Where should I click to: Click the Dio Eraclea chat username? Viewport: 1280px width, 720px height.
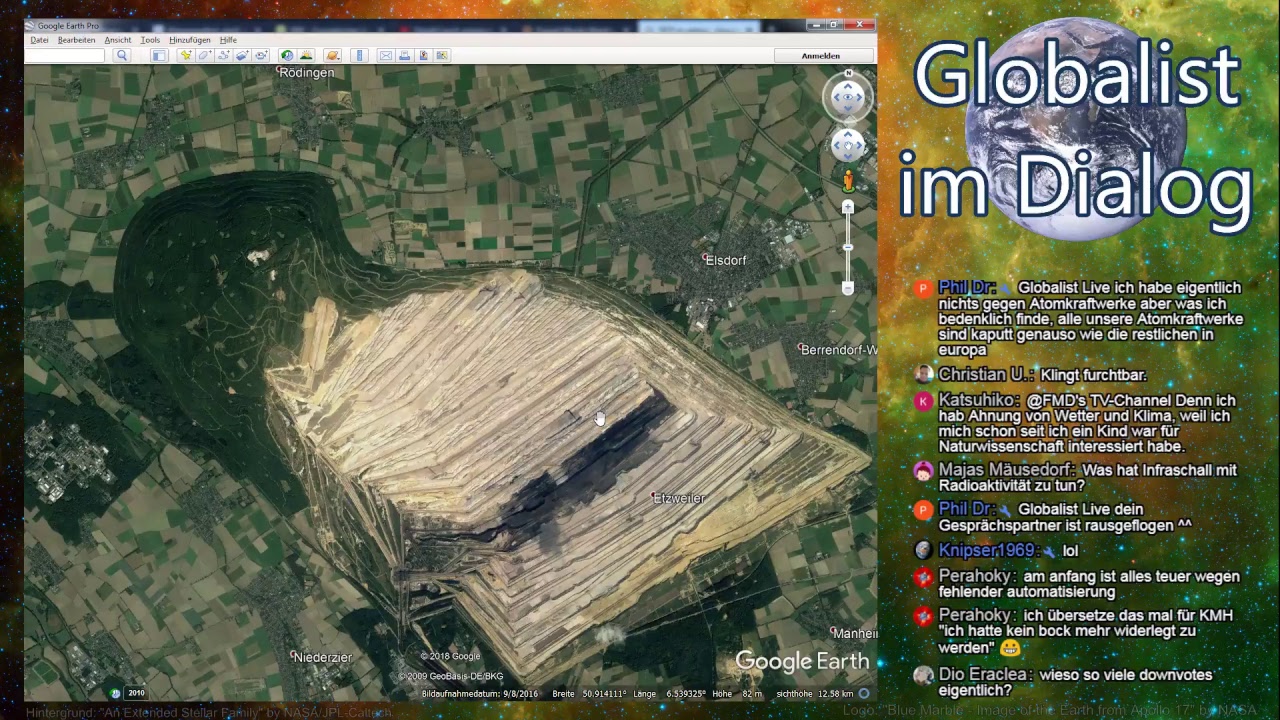tap(985, 675)
